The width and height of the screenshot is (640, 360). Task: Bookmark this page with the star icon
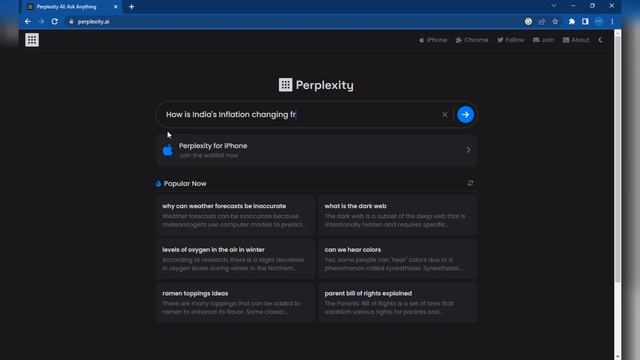pyautogui.click(x=555, y=21)
